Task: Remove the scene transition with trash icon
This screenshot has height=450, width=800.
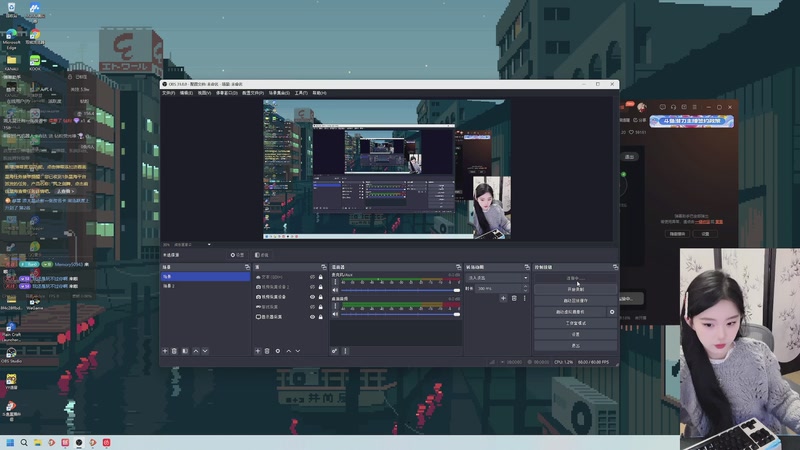Action: coord(514,298)
